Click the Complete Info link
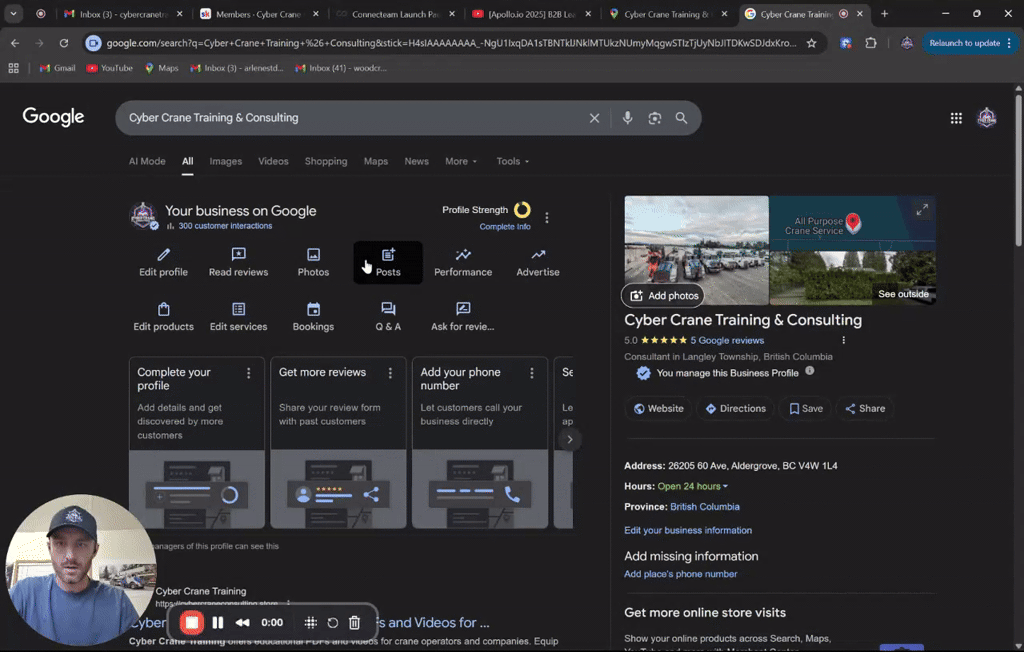 (x=505, y=227)
